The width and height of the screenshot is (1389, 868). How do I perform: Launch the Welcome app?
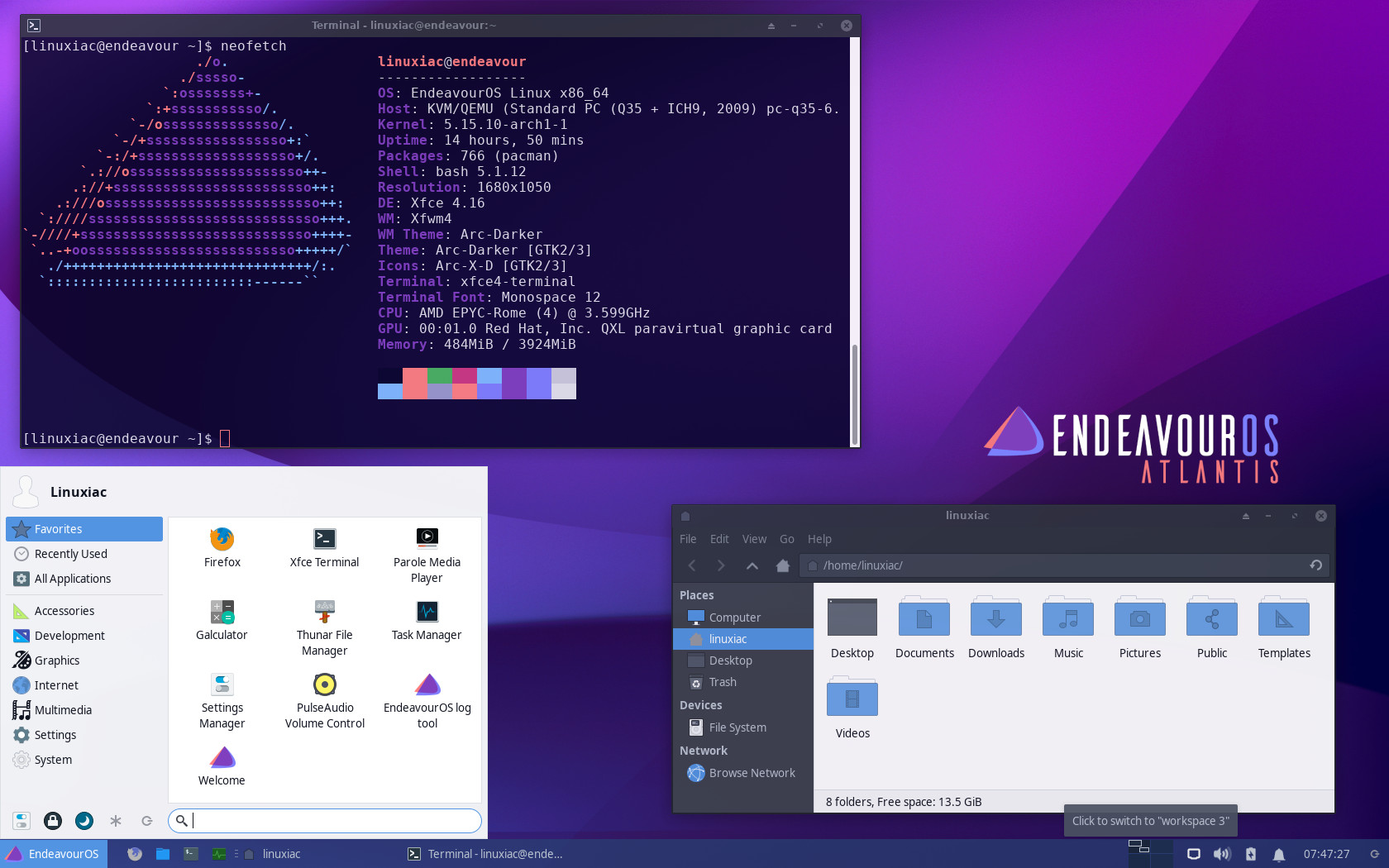(222, 765)
